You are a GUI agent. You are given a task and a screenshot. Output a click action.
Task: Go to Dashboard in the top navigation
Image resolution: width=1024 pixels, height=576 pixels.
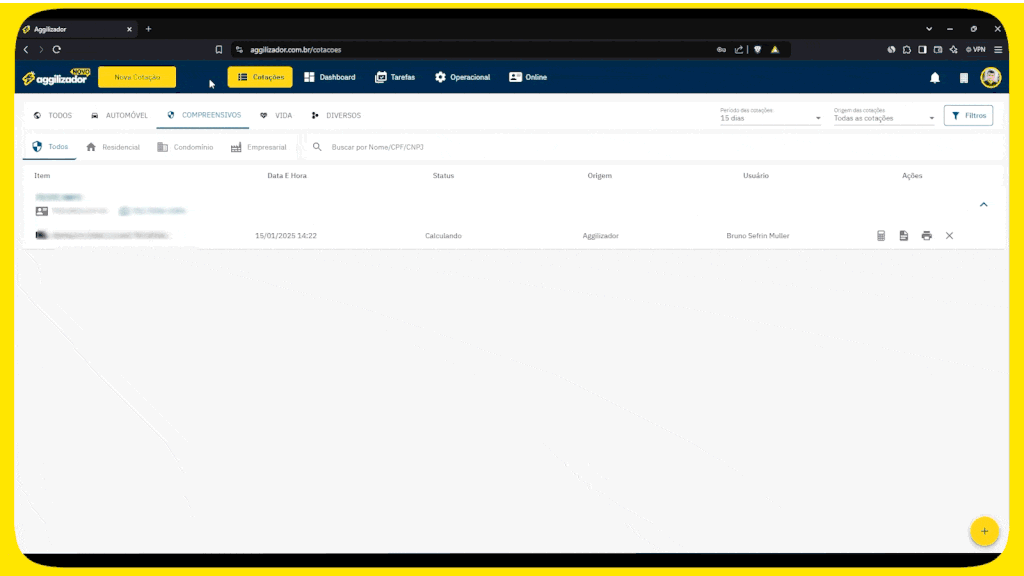(x=329, y=77)
